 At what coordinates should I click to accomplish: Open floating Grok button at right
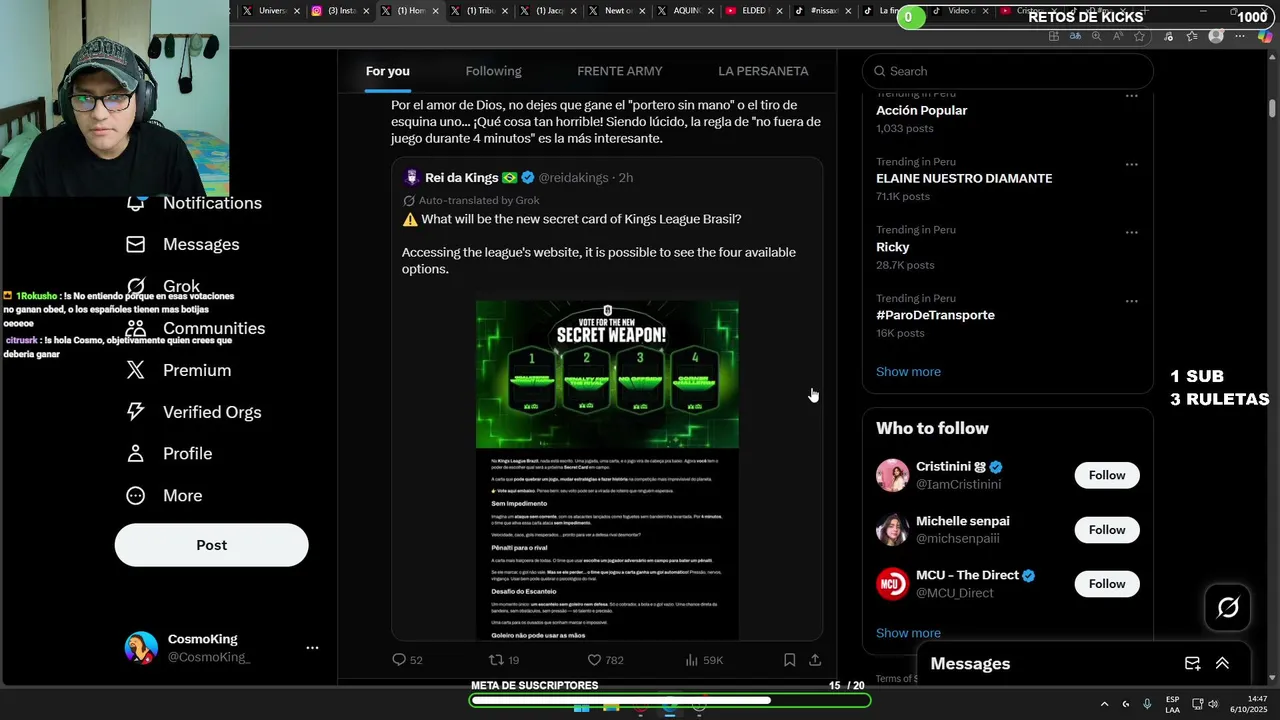pos(1228,607)
